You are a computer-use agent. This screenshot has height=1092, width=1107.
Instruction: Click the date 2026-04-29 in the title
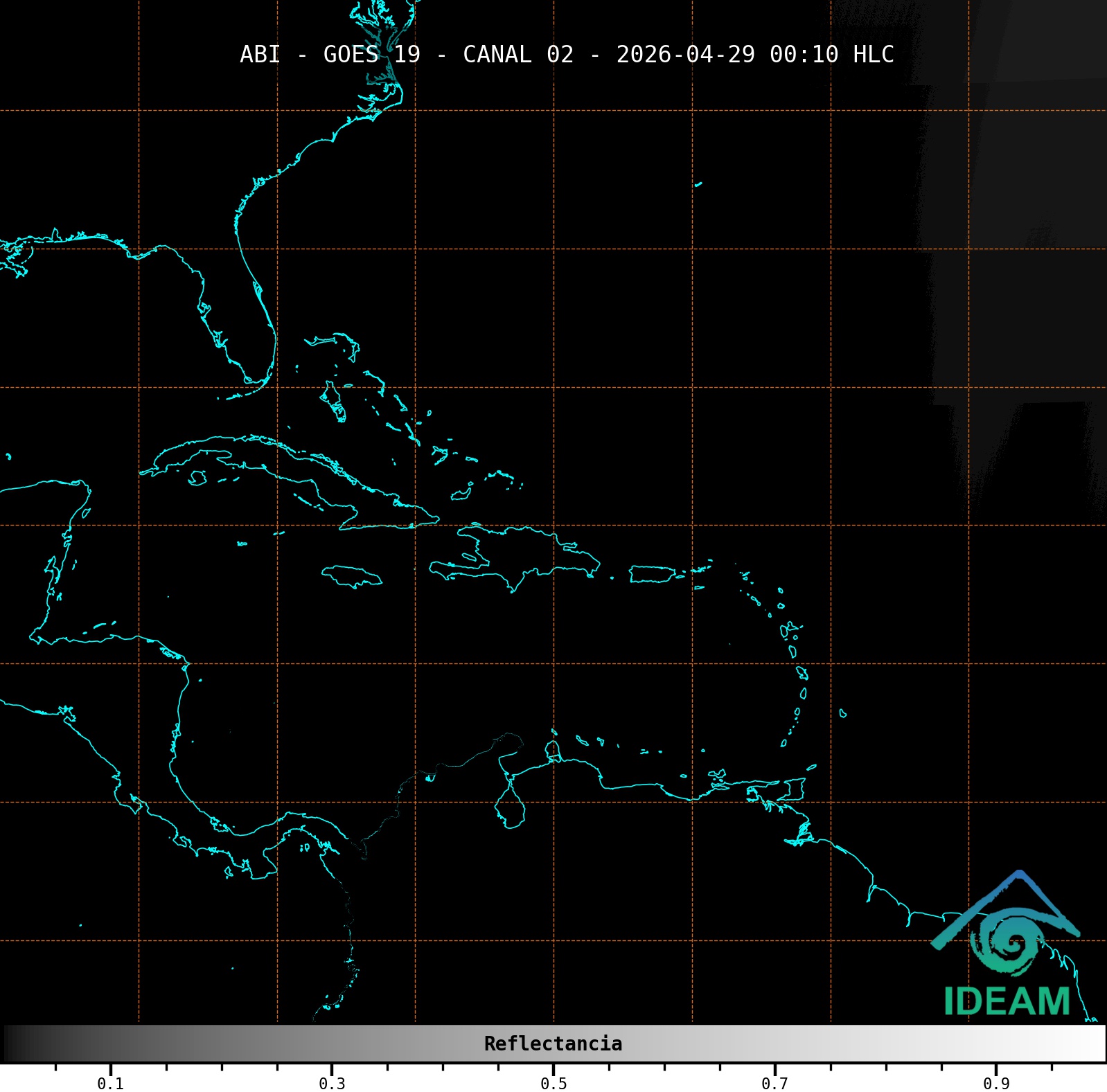click(685, 55)
